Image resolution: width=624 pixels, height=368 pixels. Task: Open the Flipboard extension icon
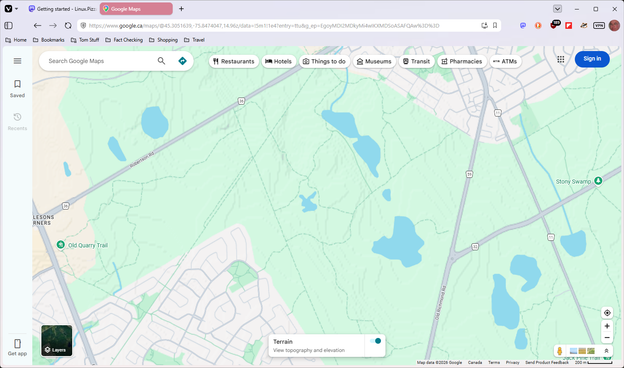point(569,25)
